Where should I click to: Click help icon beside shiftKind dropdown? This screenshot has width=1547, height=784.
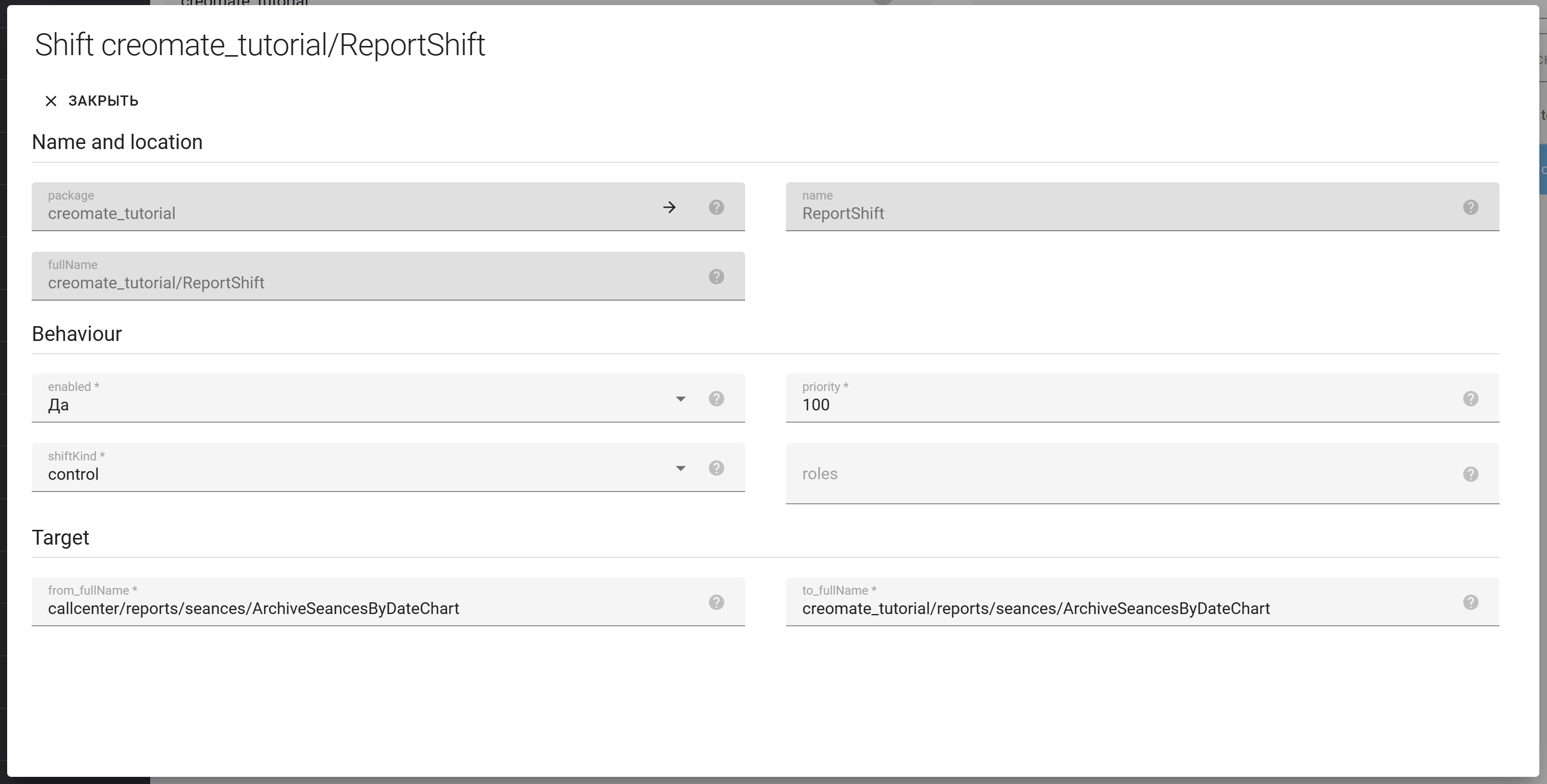(716, 468)
